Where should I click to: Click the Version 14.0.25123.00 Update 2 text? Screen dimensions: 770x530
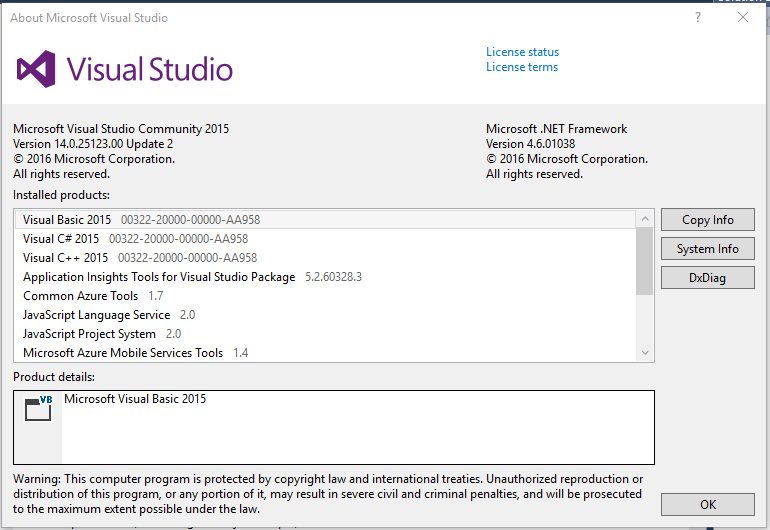click(x=93, y=144)
